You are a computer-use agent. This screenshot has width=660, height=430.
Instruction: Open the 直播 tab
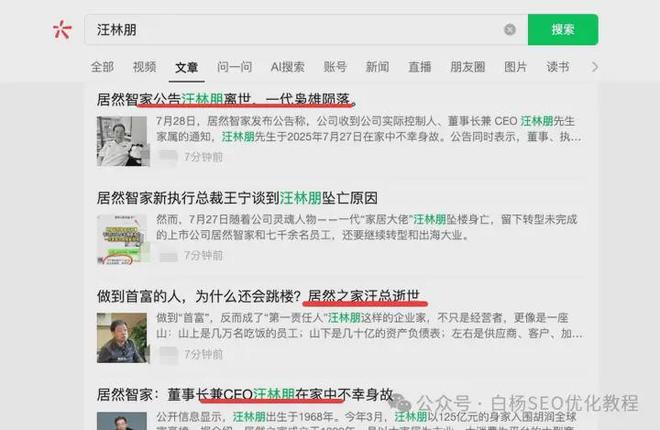(x=419, y=67)
